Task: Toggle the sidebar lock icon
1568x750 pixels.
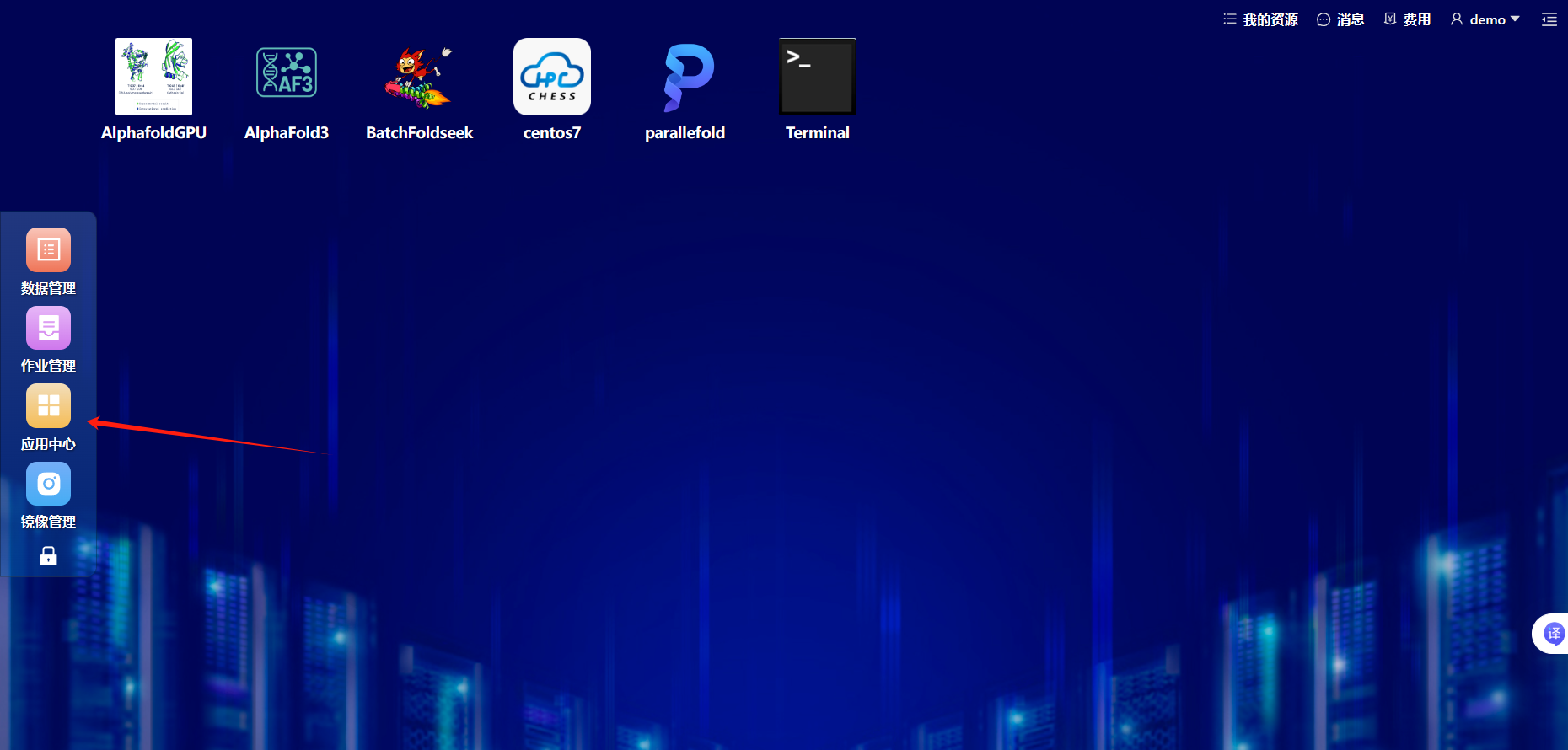Action: coord(48,555)
